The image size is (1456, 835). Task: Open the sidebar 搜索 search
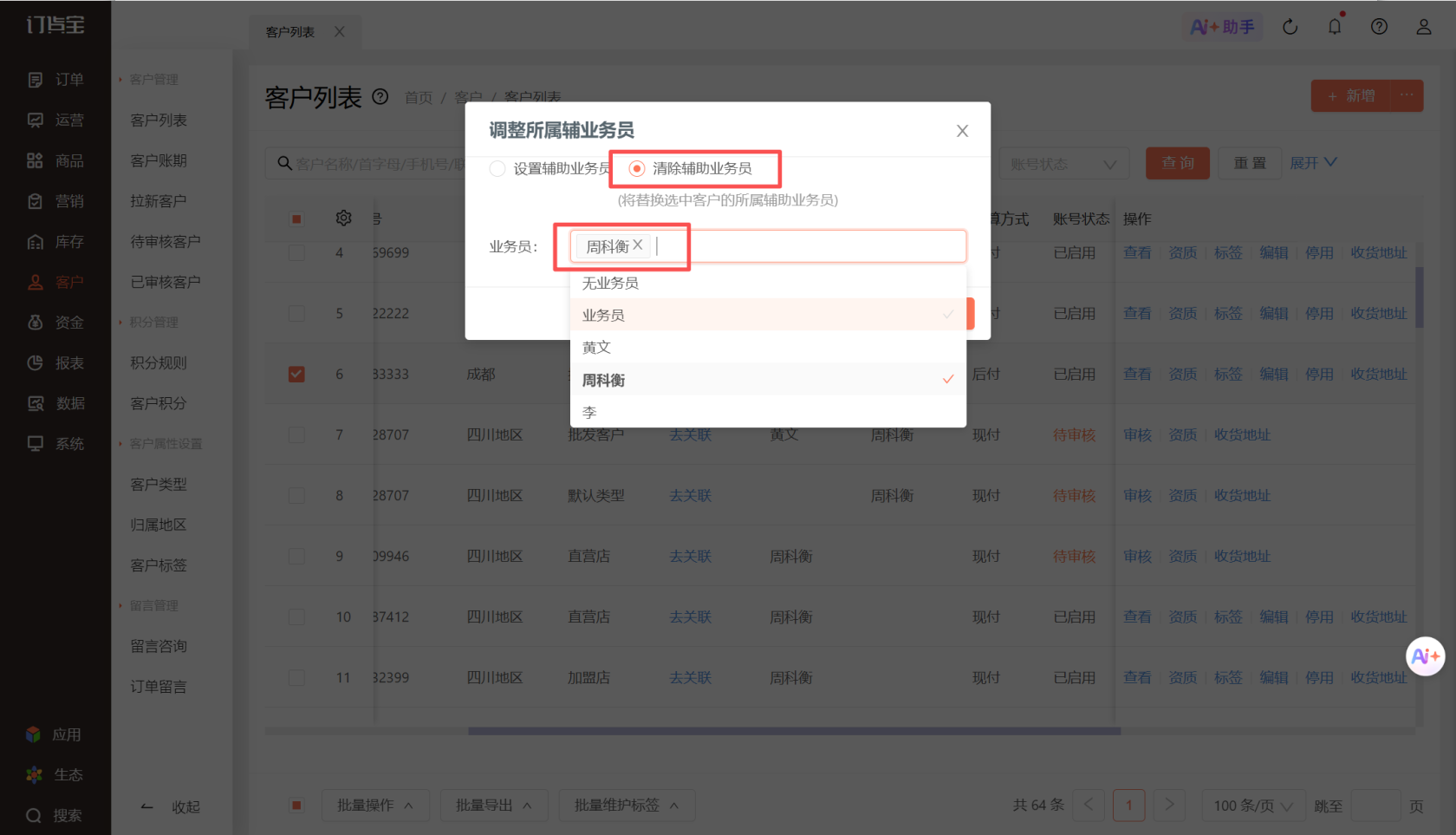click(x=54, y=816)
